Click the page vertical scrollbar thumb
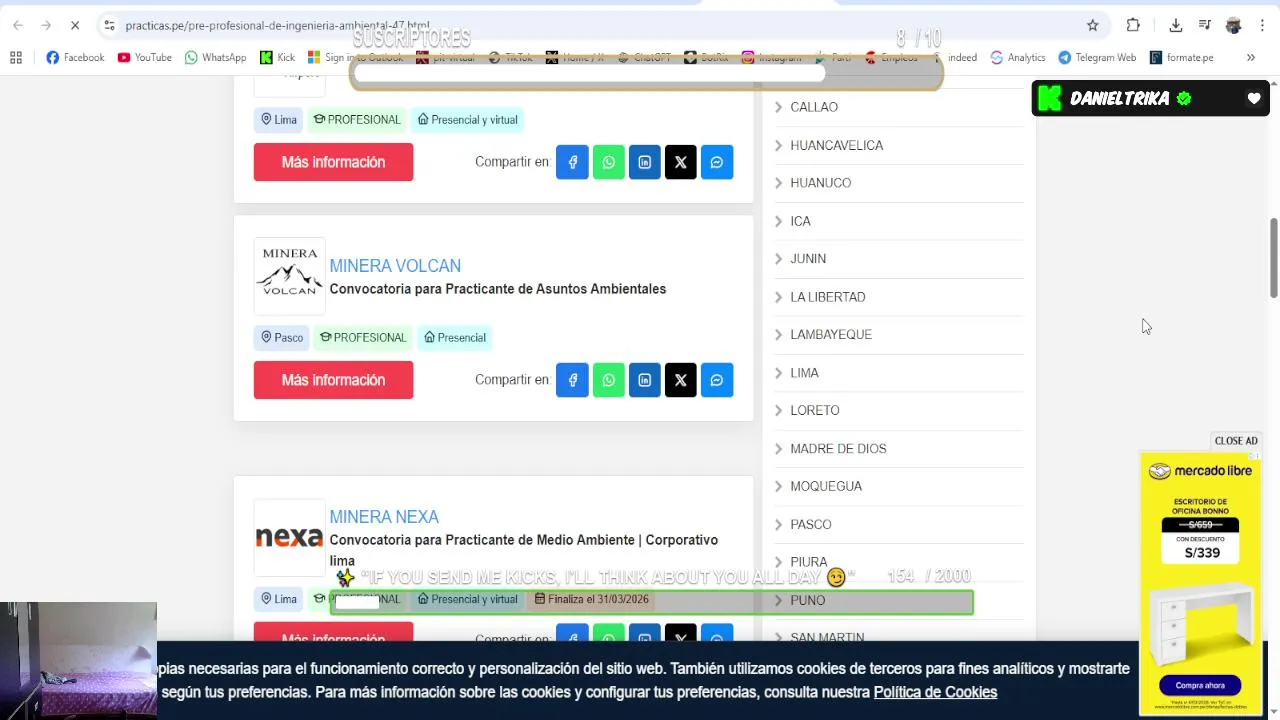Viewport: 1280px width, 720px height. coord(1274,257)
